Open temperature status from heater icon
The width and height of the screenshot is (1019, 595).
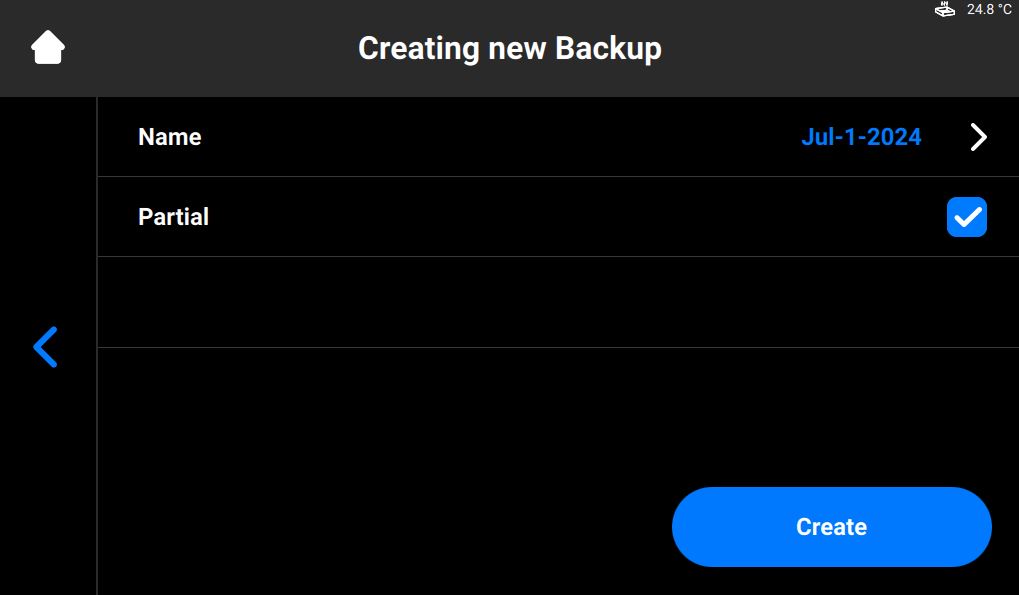tap(945, 9)
